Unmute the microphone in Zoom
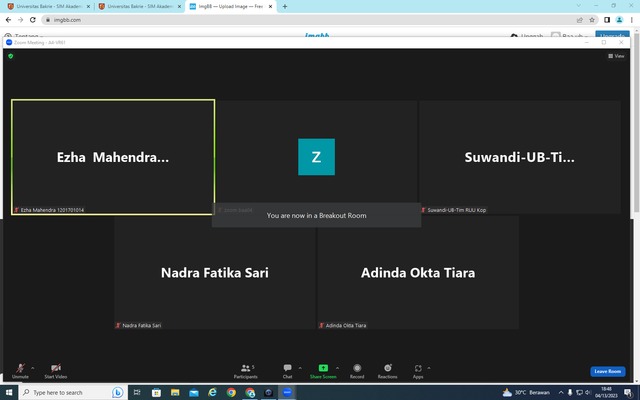This screenshot has height=400, width=640. (20, 371)
